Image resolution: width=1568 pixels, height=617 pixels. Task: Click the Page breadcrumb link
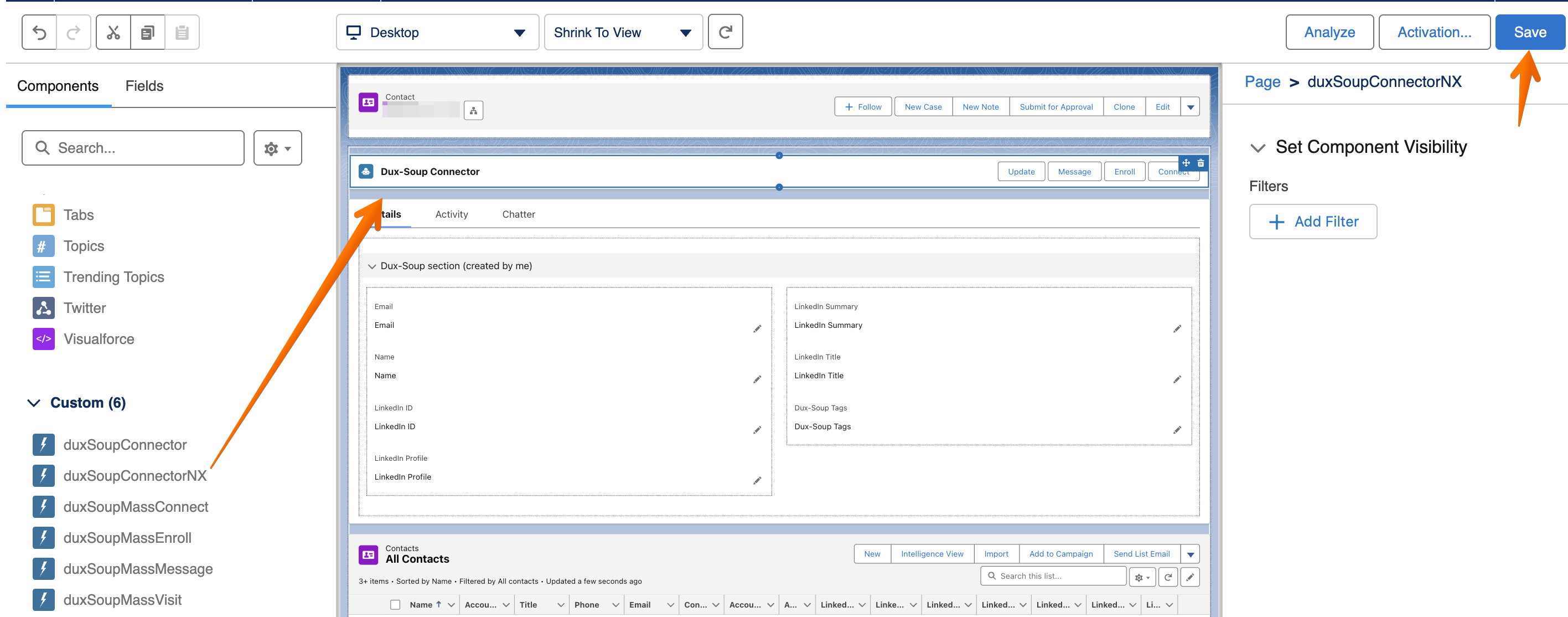[1262, 81]
